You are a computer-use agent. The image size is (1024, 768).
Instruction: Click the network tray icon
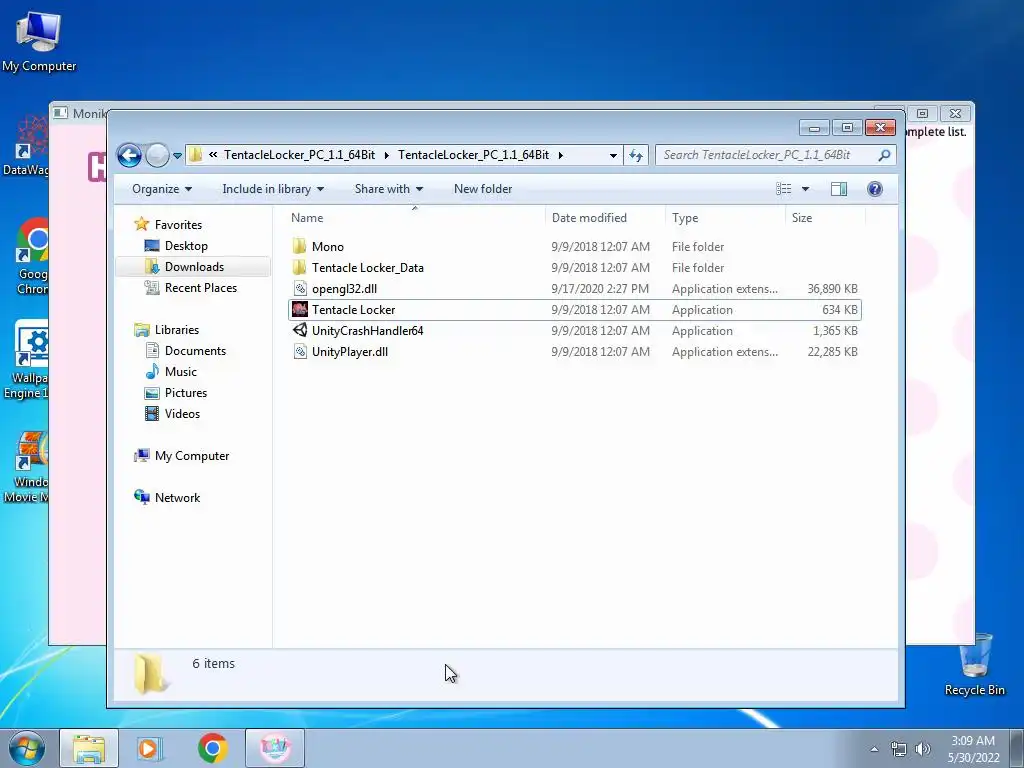pos(899,749)
